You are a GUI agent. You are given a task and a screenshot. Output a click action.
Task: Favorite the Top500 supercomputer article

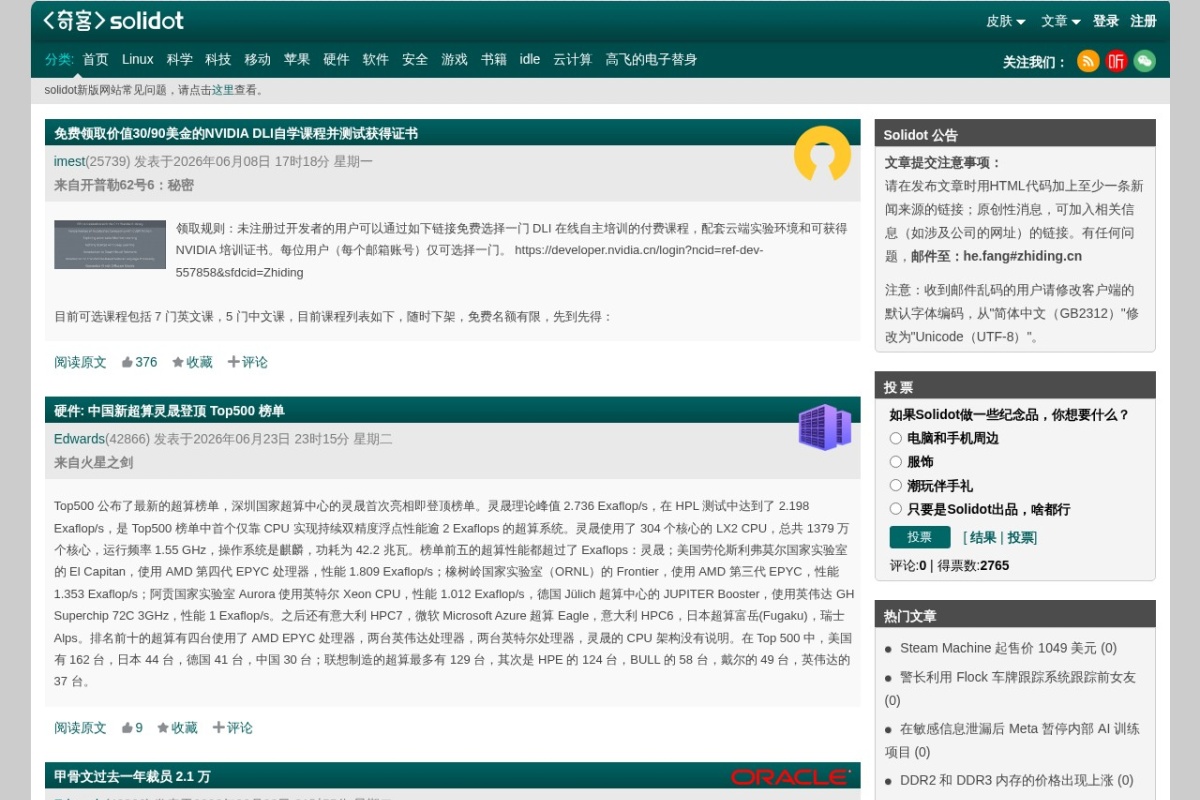177,728
